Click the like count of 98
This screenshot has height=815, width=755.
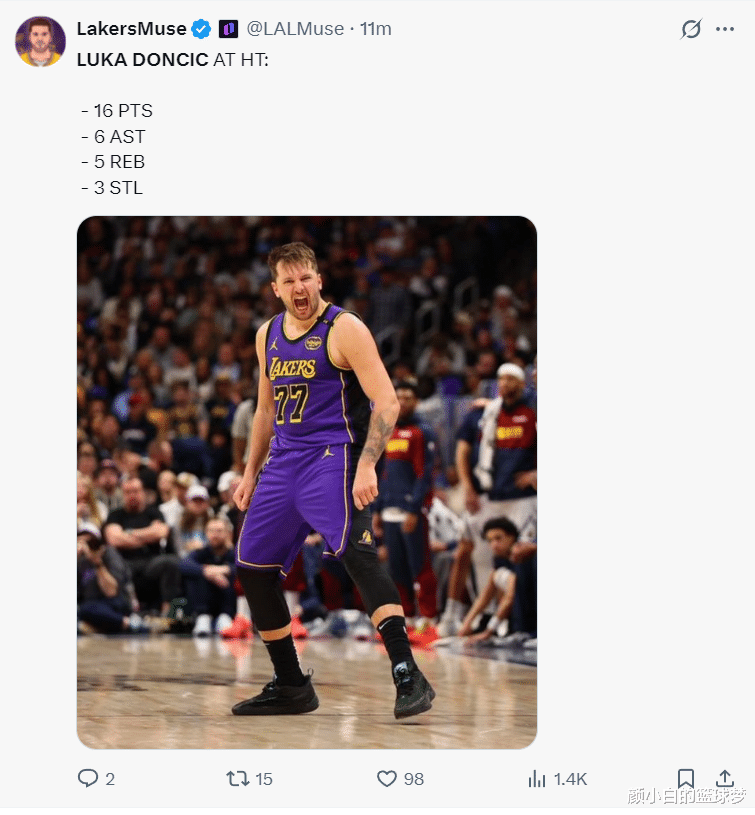click(x=414, y=779)
